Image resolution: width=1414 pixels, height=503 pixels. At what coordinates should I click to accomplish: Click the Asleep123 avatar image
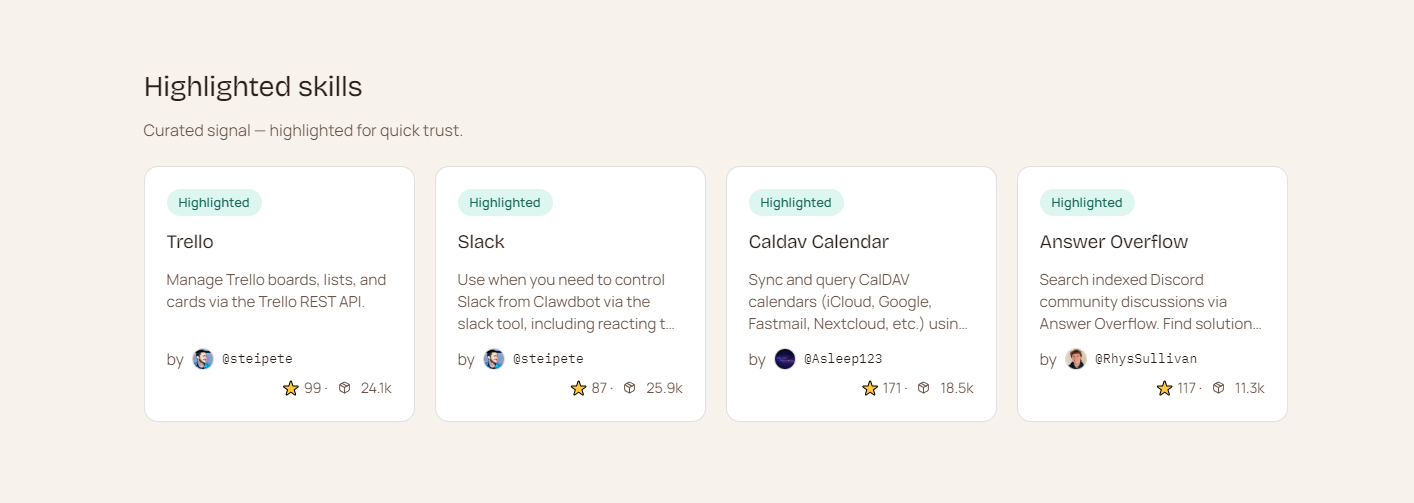pos(785,359)
